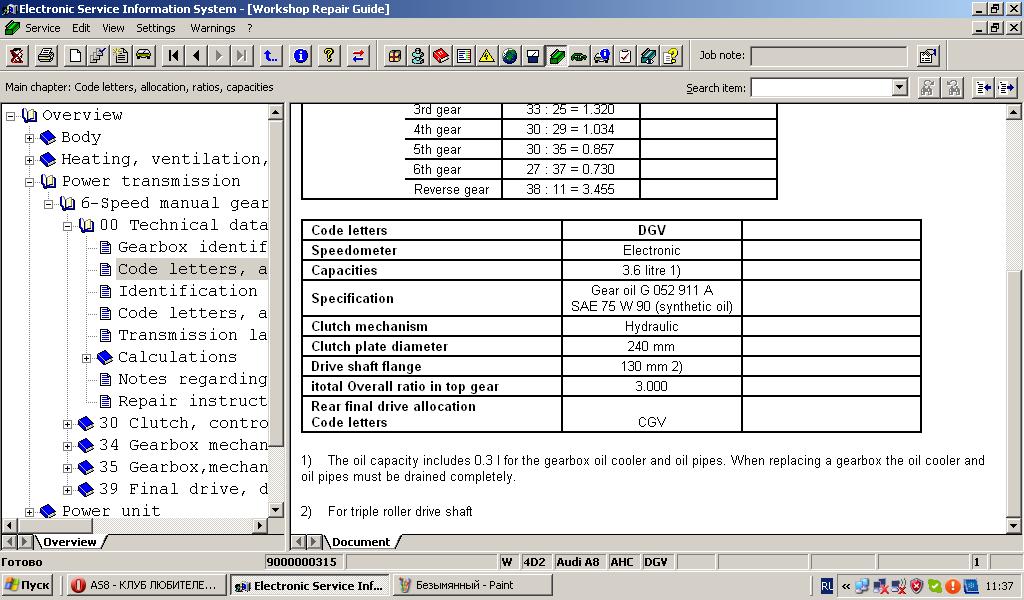Expand the Calculations tree node

pos(87,358)
